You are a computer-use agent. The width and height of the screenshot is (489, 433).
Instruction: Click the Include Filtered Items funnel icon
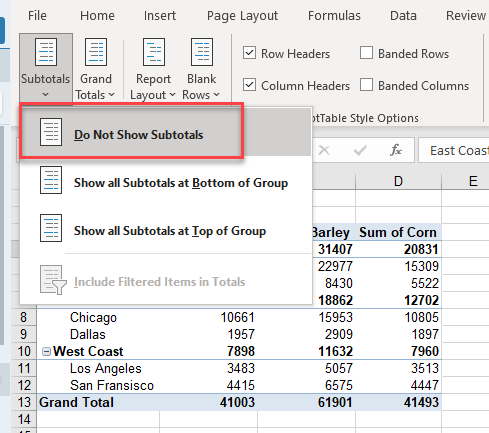click(x=53, y=280)
